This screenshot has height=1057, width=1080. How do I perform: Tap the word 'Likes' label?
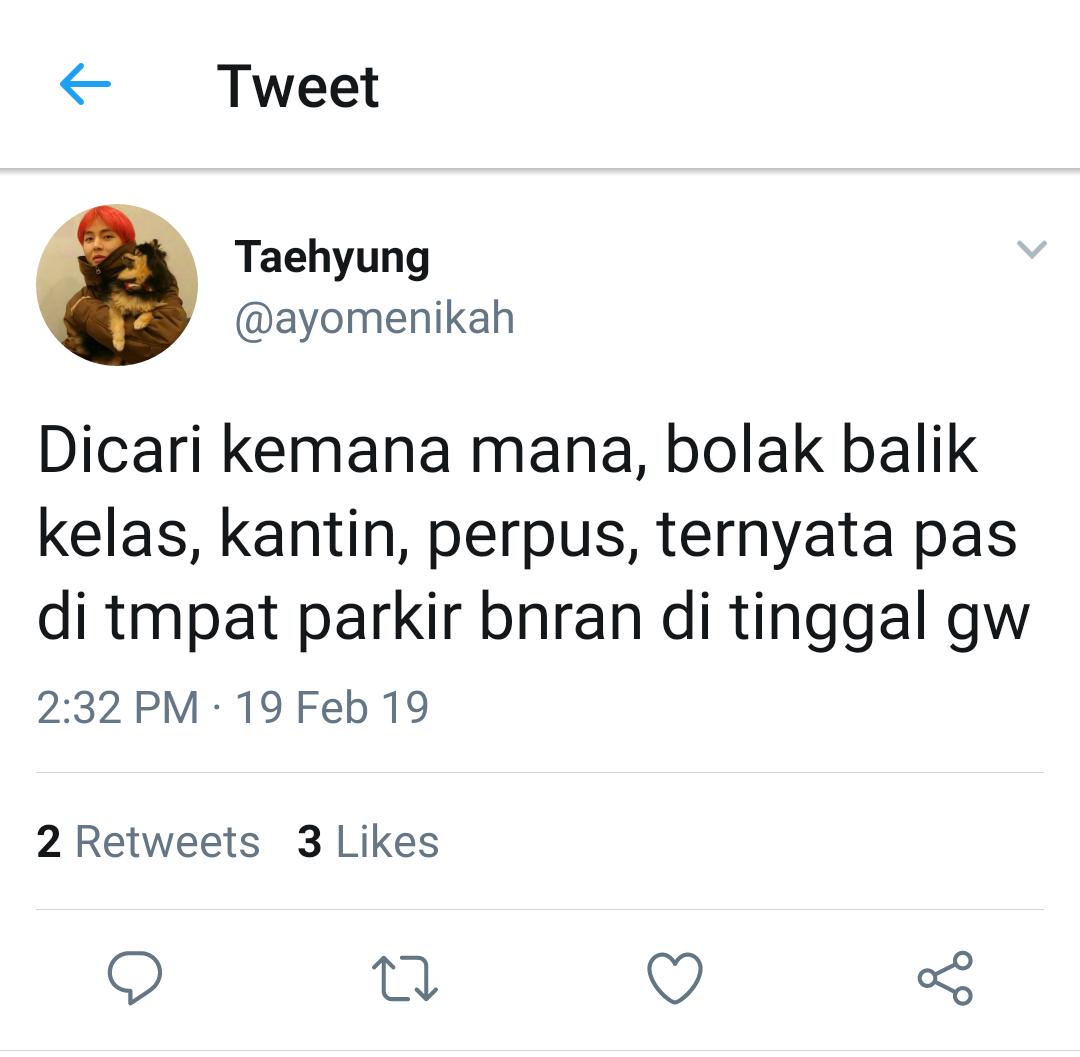[x=387, y=841]
